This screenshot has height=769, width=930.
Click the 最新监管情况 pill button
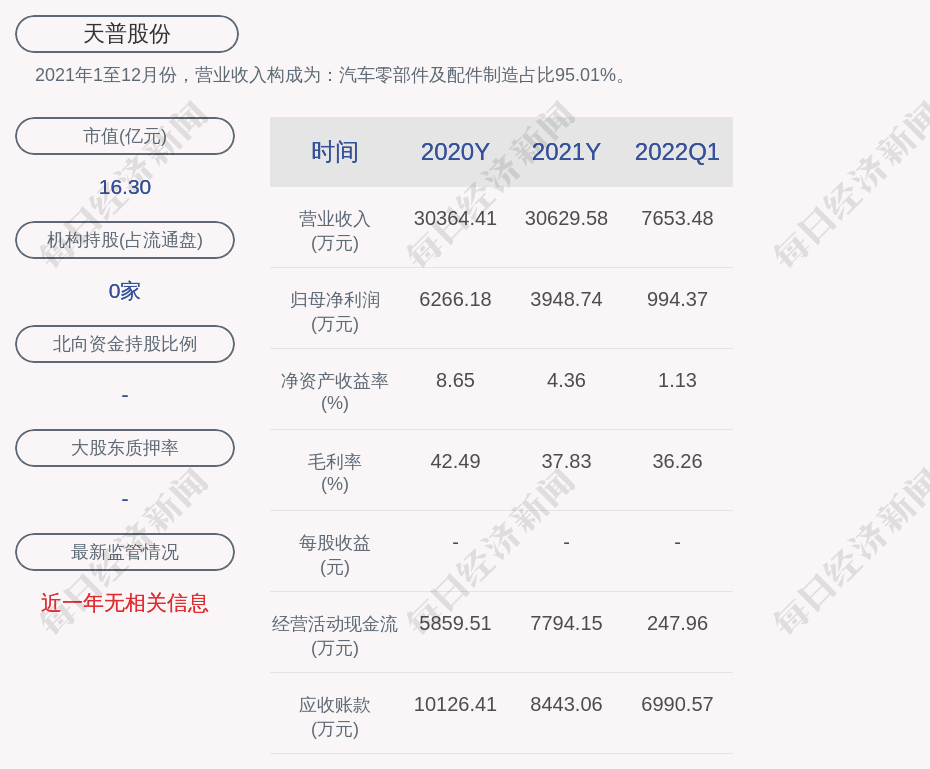(x=125, y=552)
